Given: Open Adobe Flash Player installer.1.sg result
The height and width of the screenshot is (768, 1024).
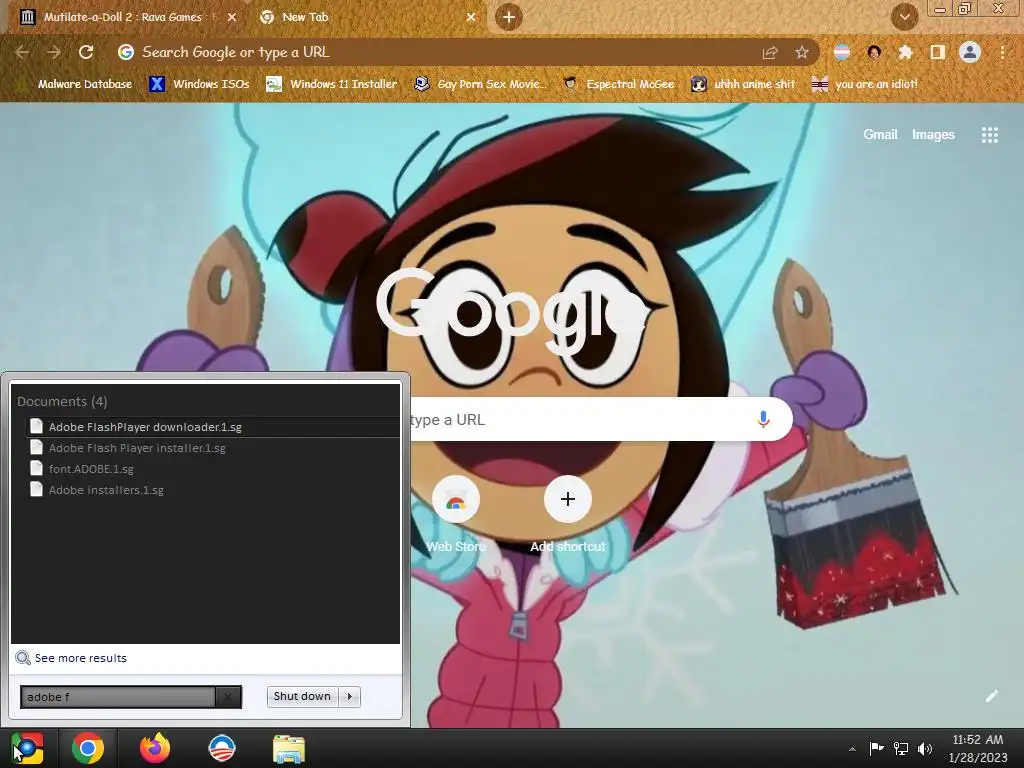Looking at the screenshot, I should pos(212,448).
